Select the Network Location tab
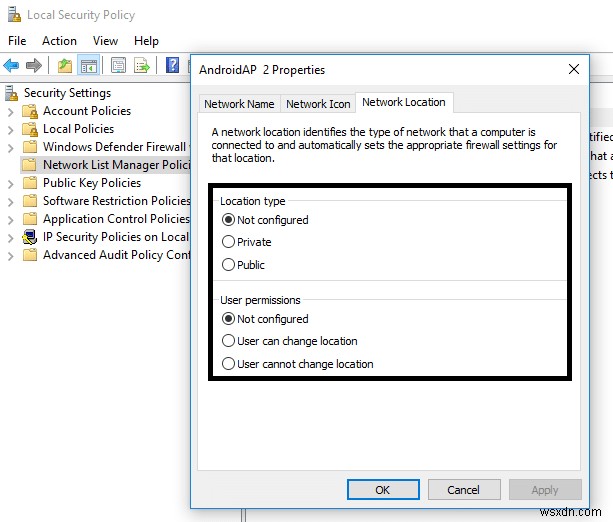The height and width of the screenshot is (522, 613). point(404,102)
